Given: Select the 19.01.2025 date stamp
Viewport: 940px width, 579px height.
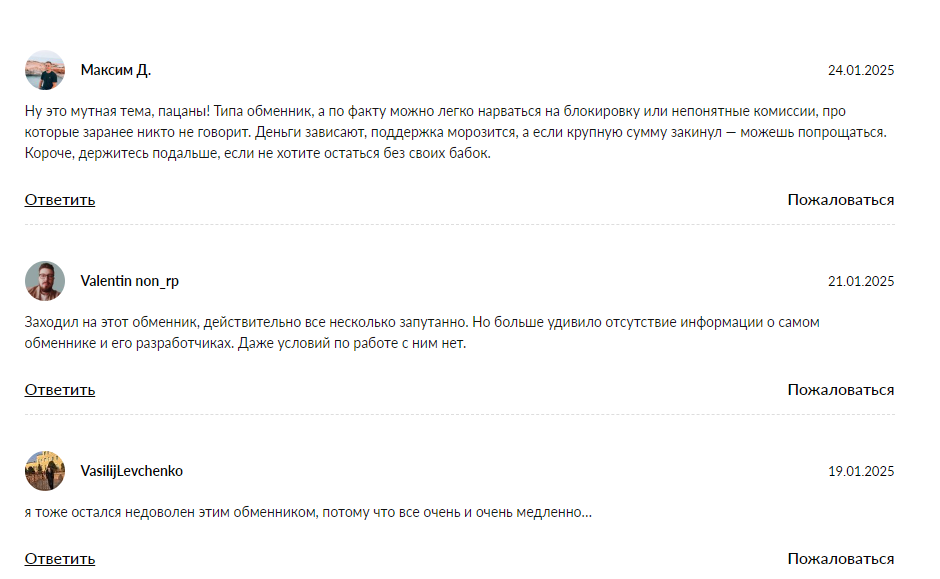Looking at the screenshot, I should coord(860,471).
